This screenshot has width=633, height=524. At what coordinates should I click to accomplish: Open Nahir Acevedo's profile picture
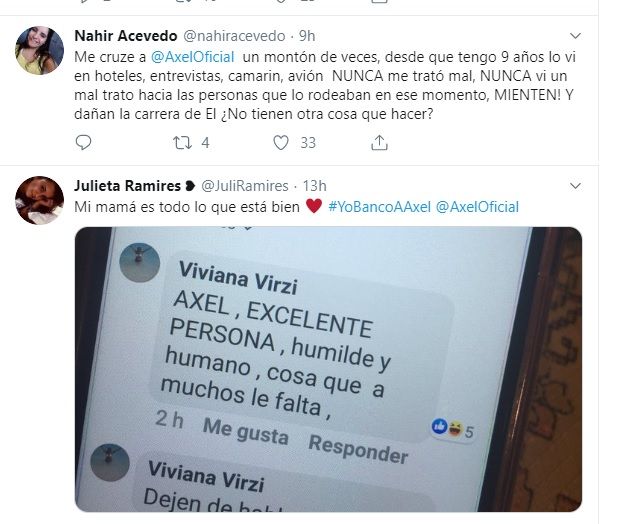[40, 50]
